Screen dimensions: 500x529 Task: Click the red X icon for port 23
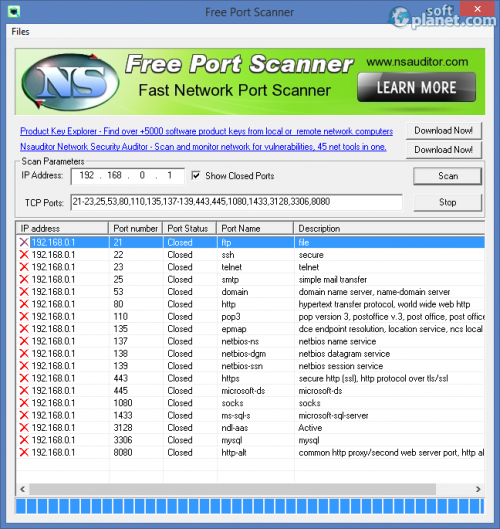(24, 267)
